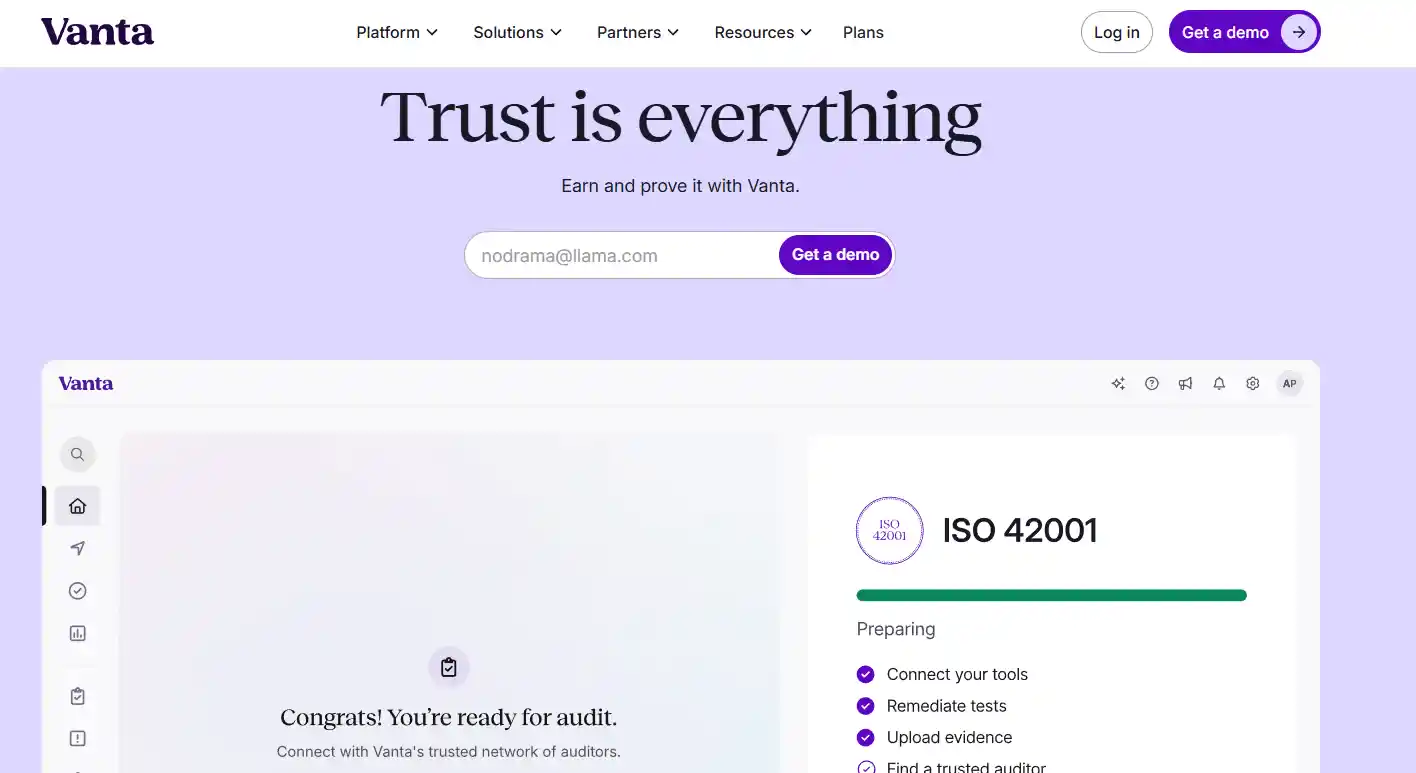Open the help question mark icon

tap(1152, 383)
